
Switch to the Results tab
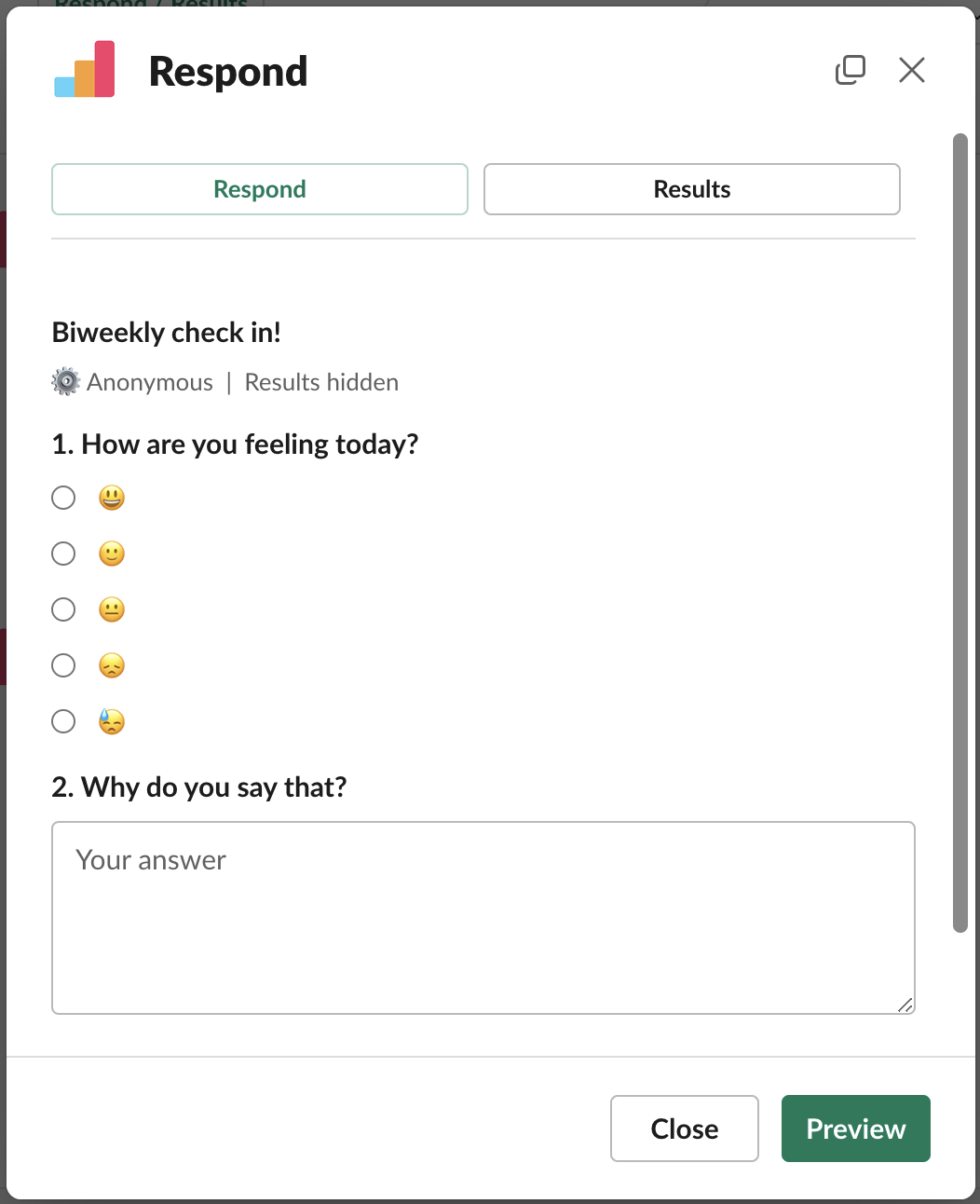pos(692,189)
